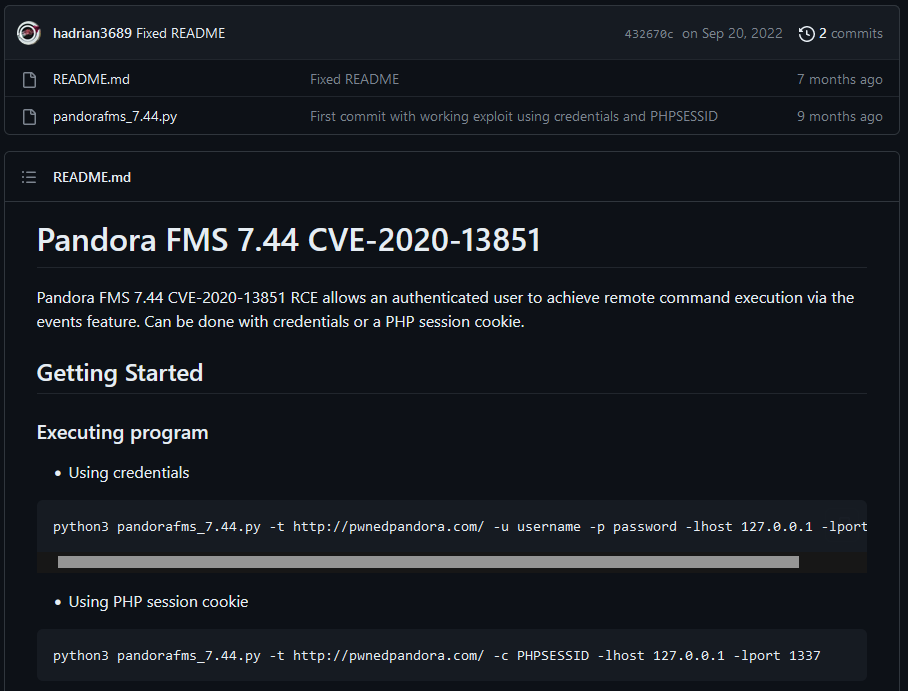Click the 'Getting Started' heading
This screenshot has height=691, width=908.
(x=120, y=373)
